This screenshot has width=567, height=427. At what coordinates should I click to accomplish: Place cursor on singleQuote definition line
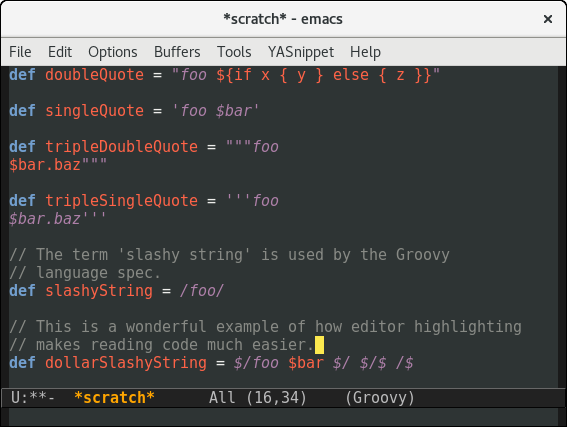[x=134, y=111]
